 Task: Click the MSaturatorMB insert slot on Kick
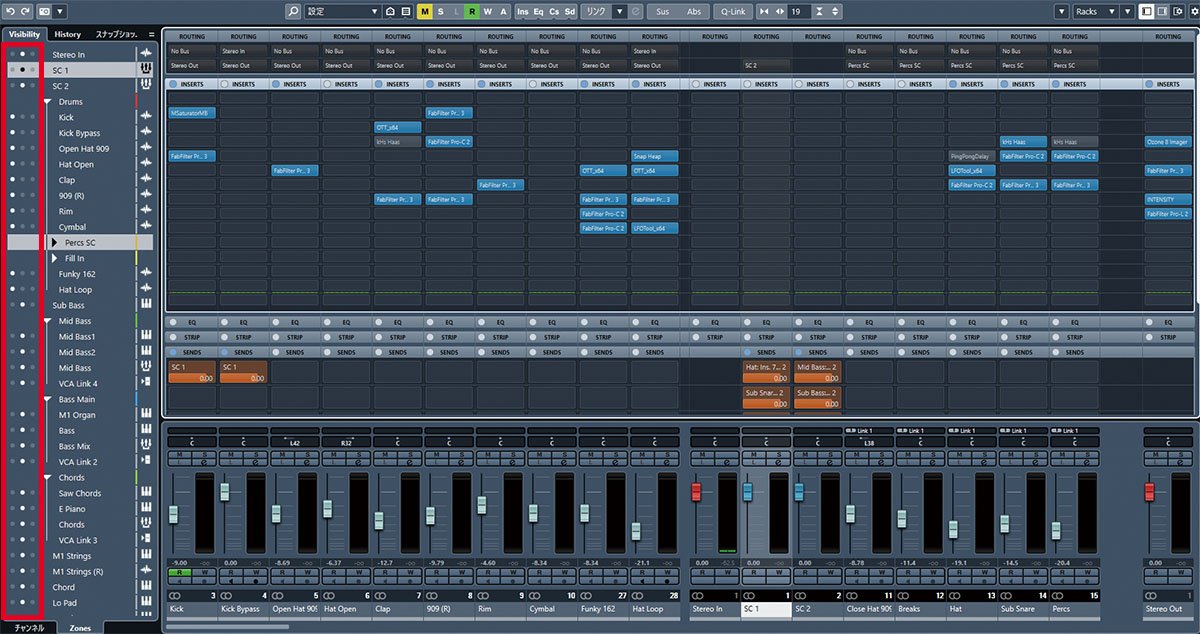tap(192, 113)
